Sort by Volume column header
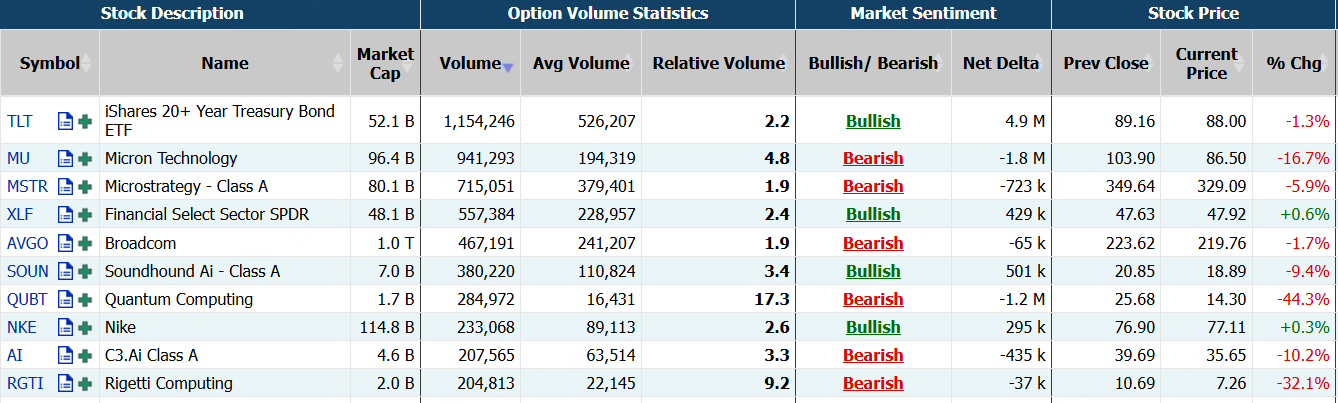Viewport: 1338px width, 403px height. [x=470, y=63]
